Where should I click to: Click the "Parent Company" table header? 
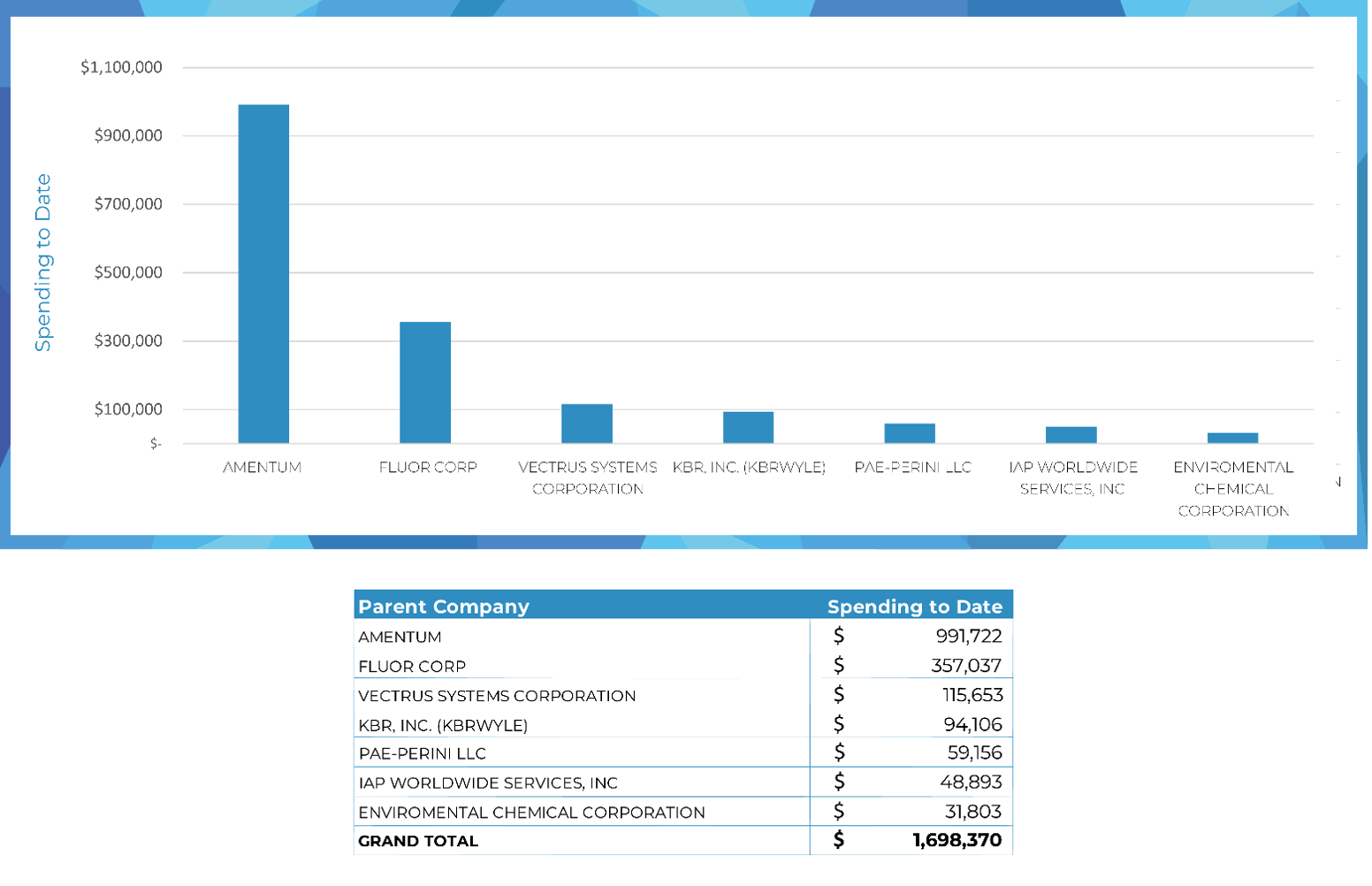[x=444, y=607]
